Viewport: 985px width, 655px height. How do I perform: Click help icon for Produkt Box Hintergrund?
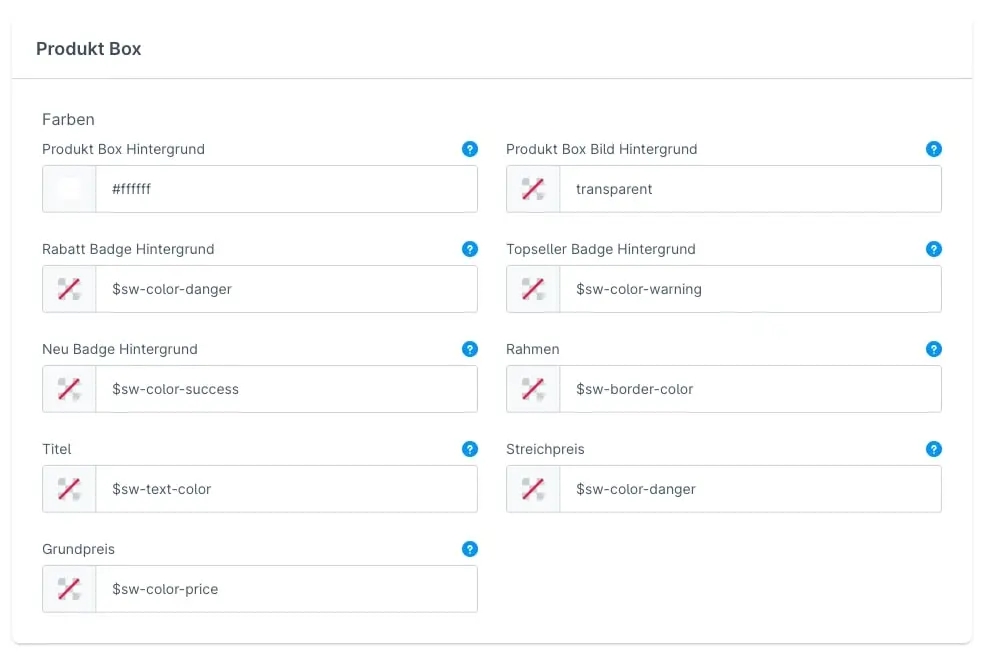(x=470, y=149)
